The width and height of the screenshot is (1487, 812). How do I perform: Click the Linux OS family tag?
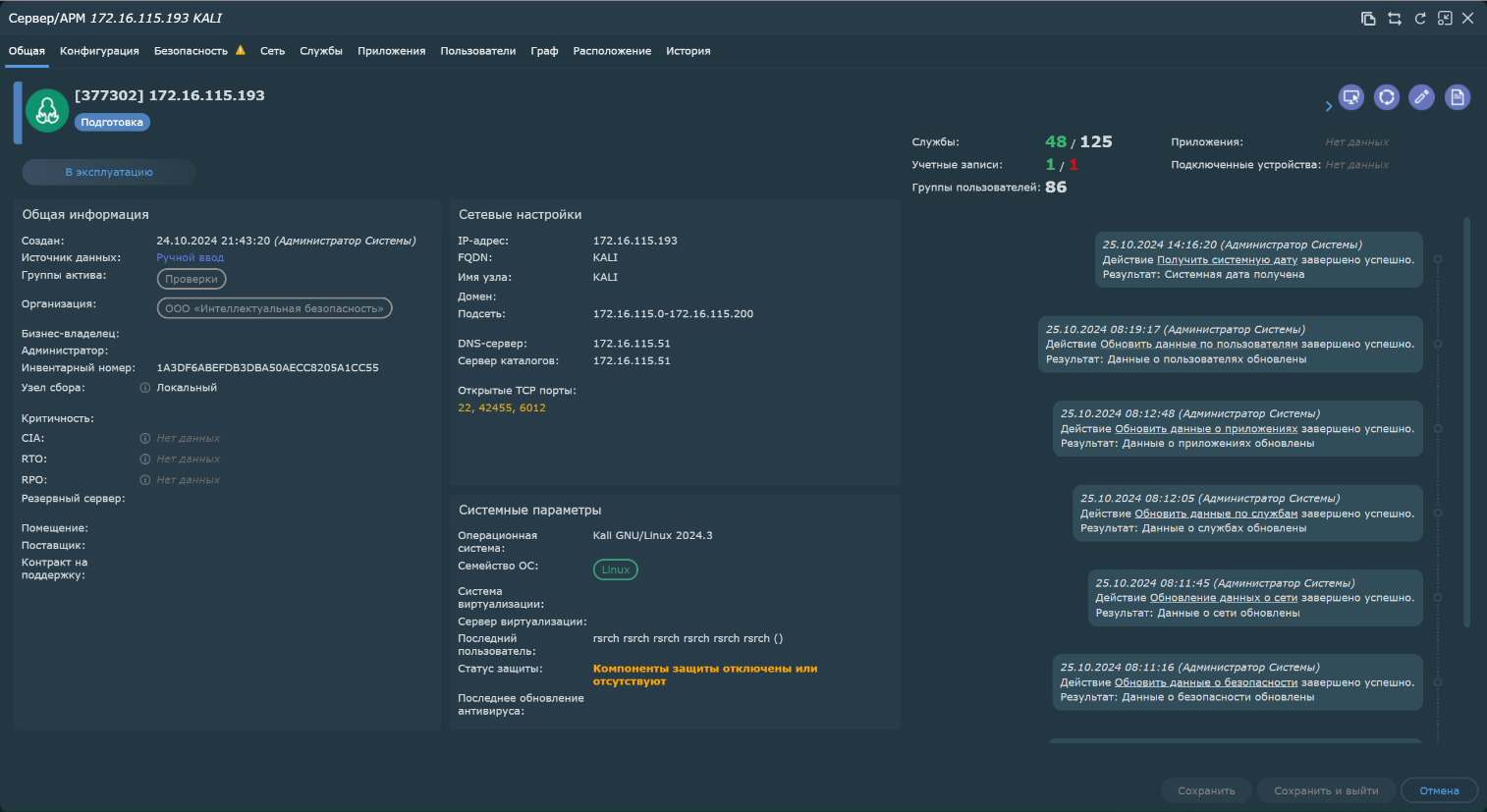pos(616,569)
